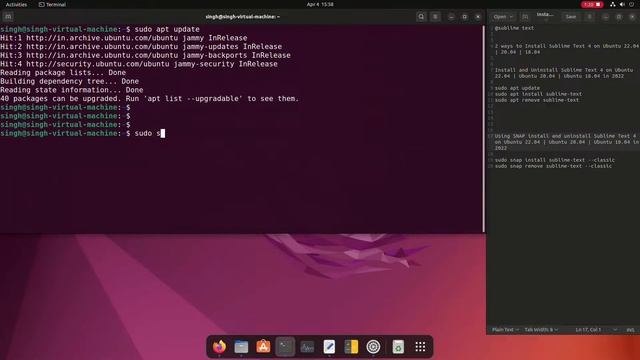Select the Terminal icon in the dock
The height and width of the screenshot is (360, 640).
tap(285, 347)
